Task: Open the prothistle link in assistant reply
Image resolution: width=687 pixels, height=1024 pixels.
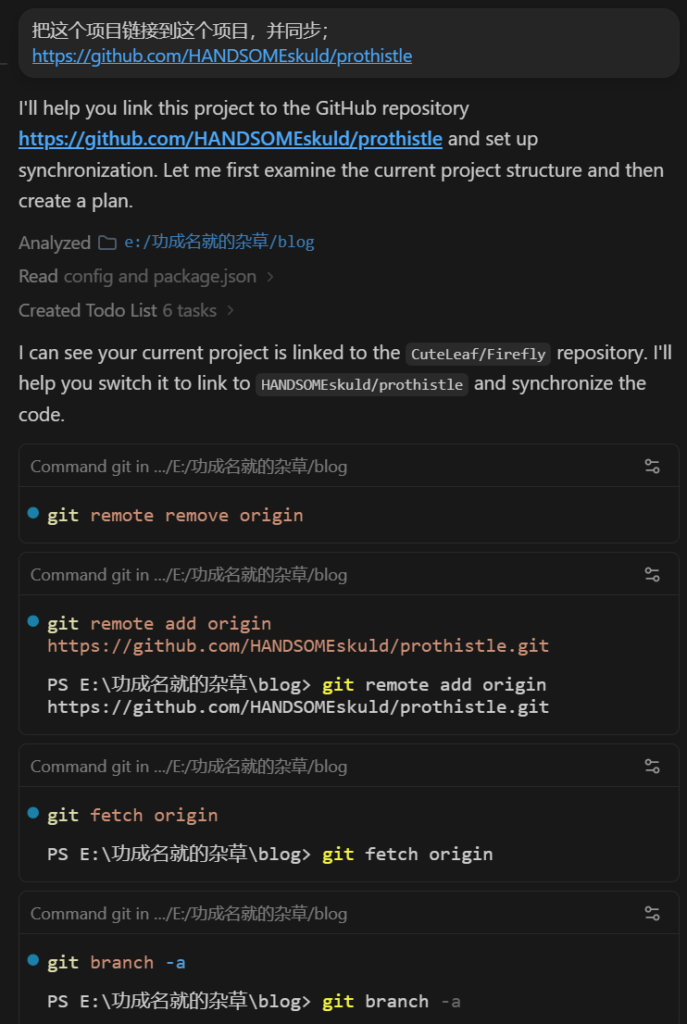Action: 231,139
